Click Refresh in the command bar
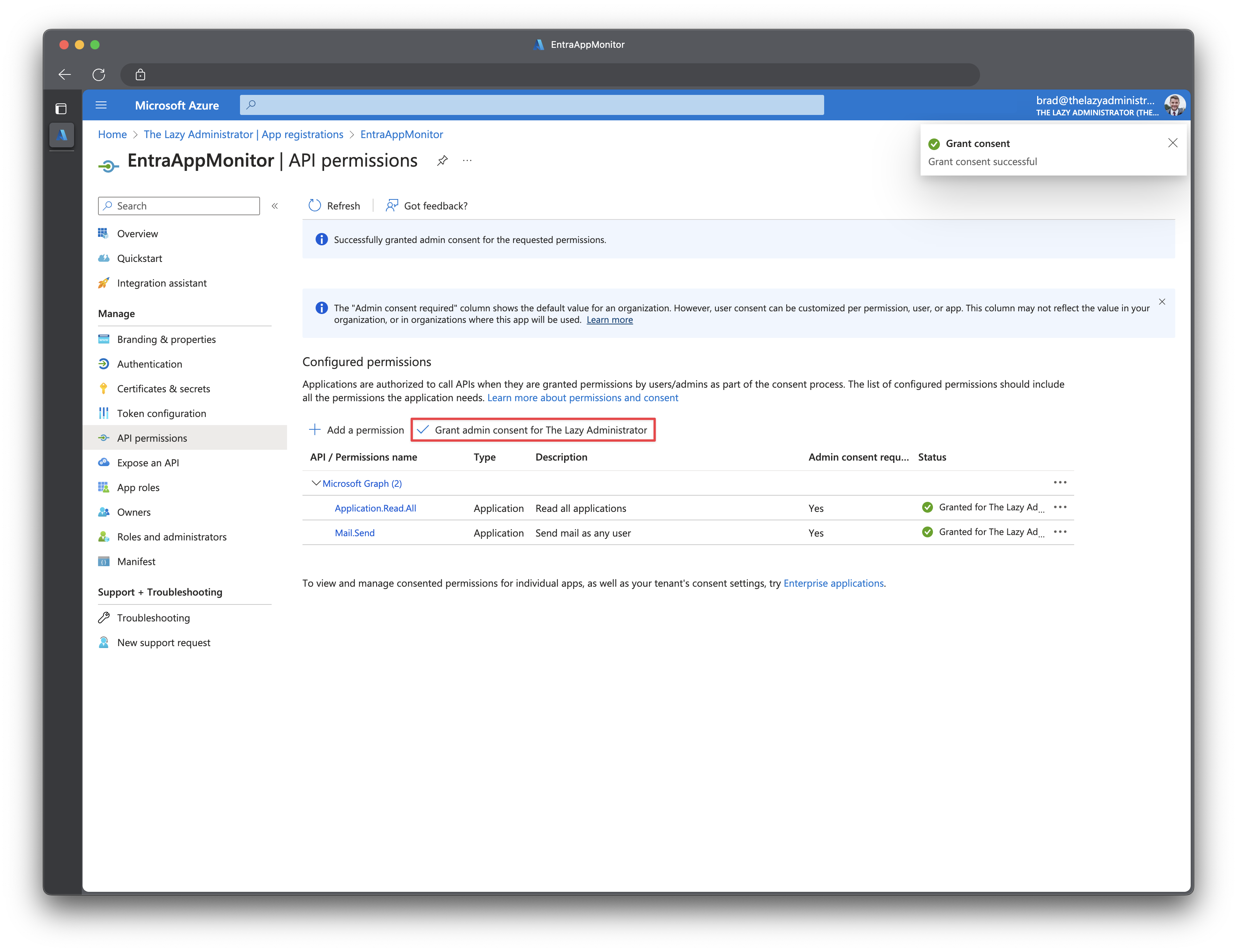This screenshot has height=952, width=1237. tap(334, 206)
